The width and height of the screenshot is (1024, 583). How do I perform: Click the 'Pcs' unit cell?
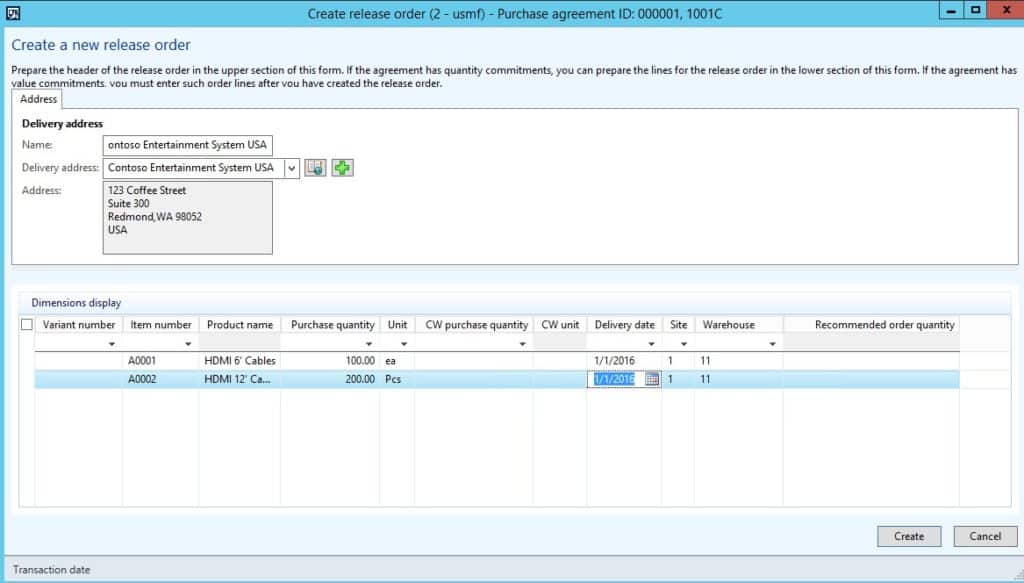coord(397,379)
